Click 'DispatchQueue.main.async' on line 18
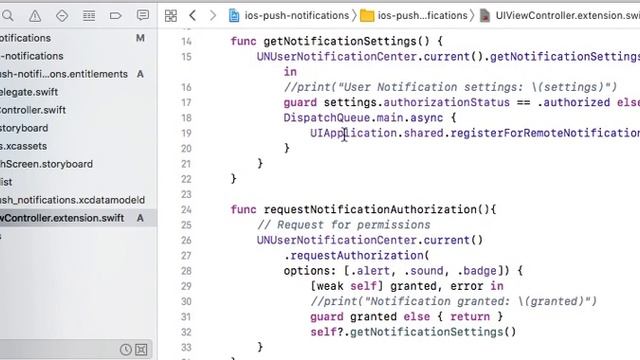Image resolution: width=640 pixels, height=360 pixels. pos(363,118)
